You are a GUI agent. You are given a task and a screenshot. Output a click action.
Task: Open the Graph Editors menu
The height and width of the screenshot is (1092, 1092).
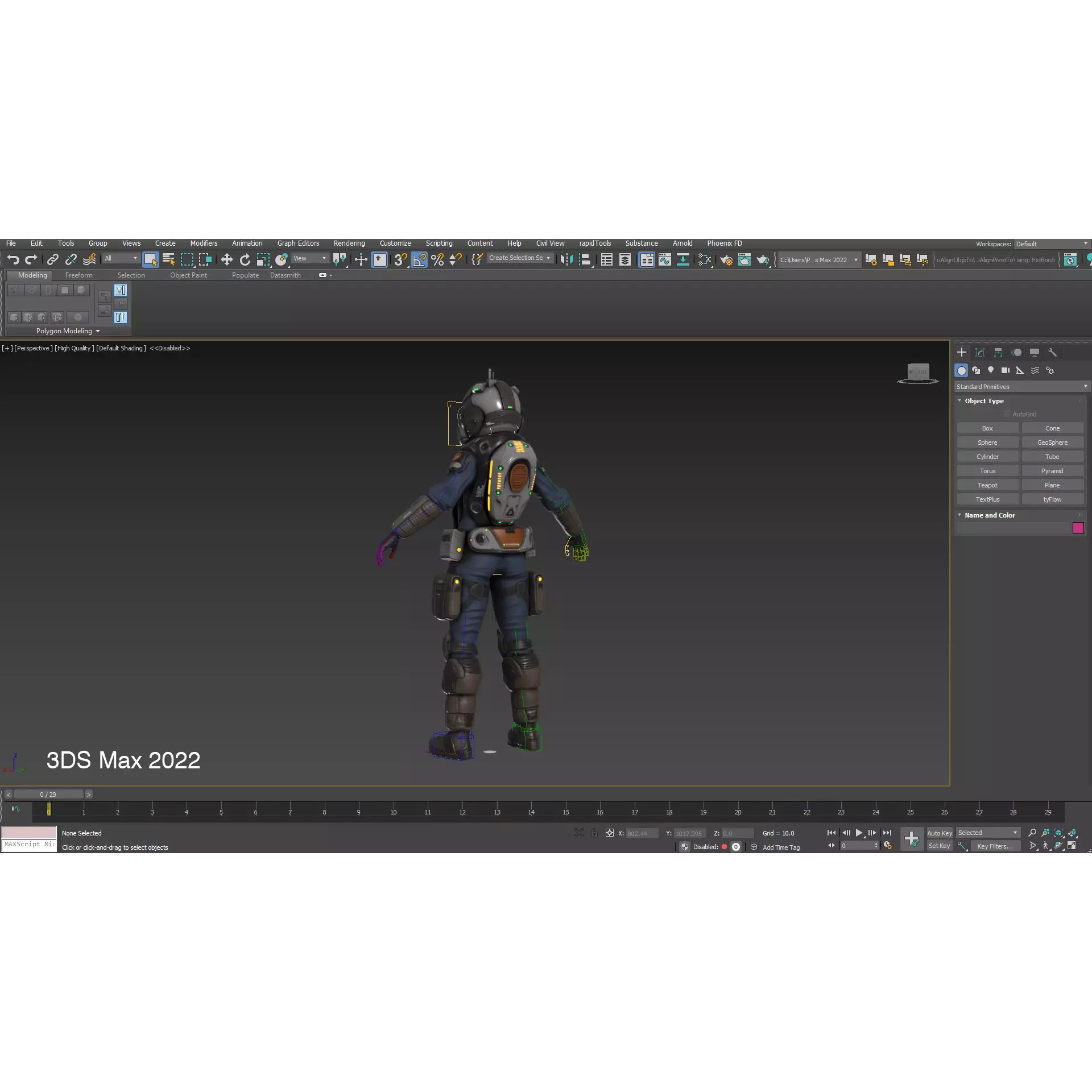coord(298,243)
